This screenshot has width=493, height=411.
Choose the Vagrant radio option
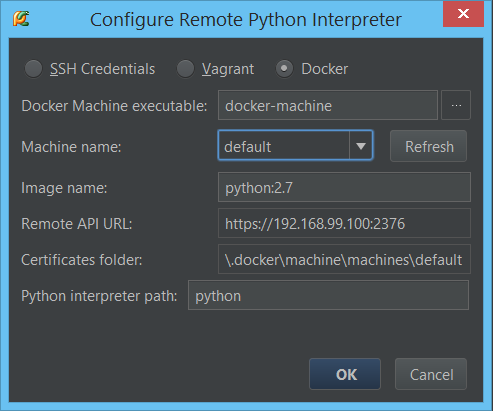185,69
